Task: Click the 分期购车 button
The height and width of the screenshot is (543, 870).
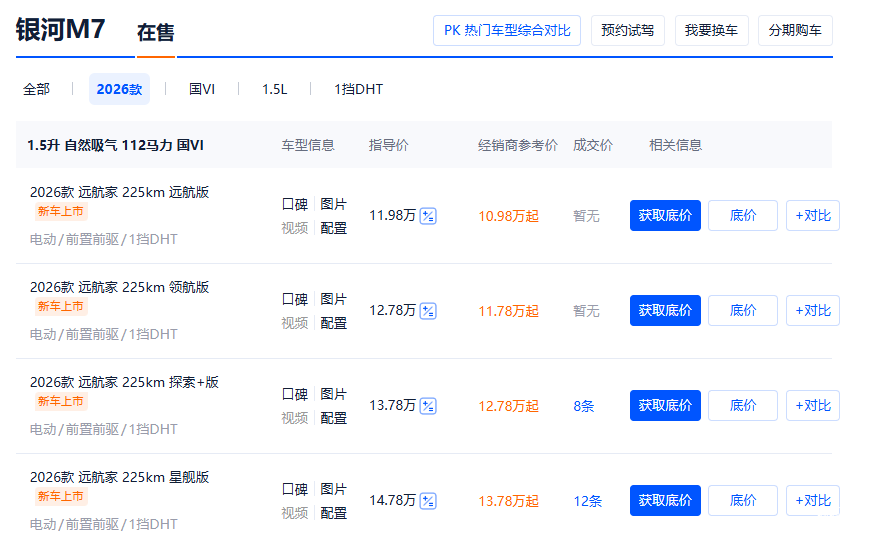Action: [795, 31]
